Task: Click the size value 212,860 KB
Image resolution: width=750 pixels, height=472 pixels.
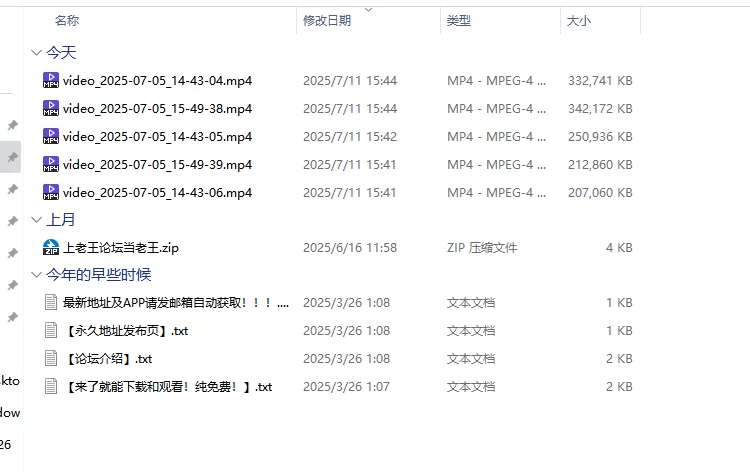Action: pos(600,165)
